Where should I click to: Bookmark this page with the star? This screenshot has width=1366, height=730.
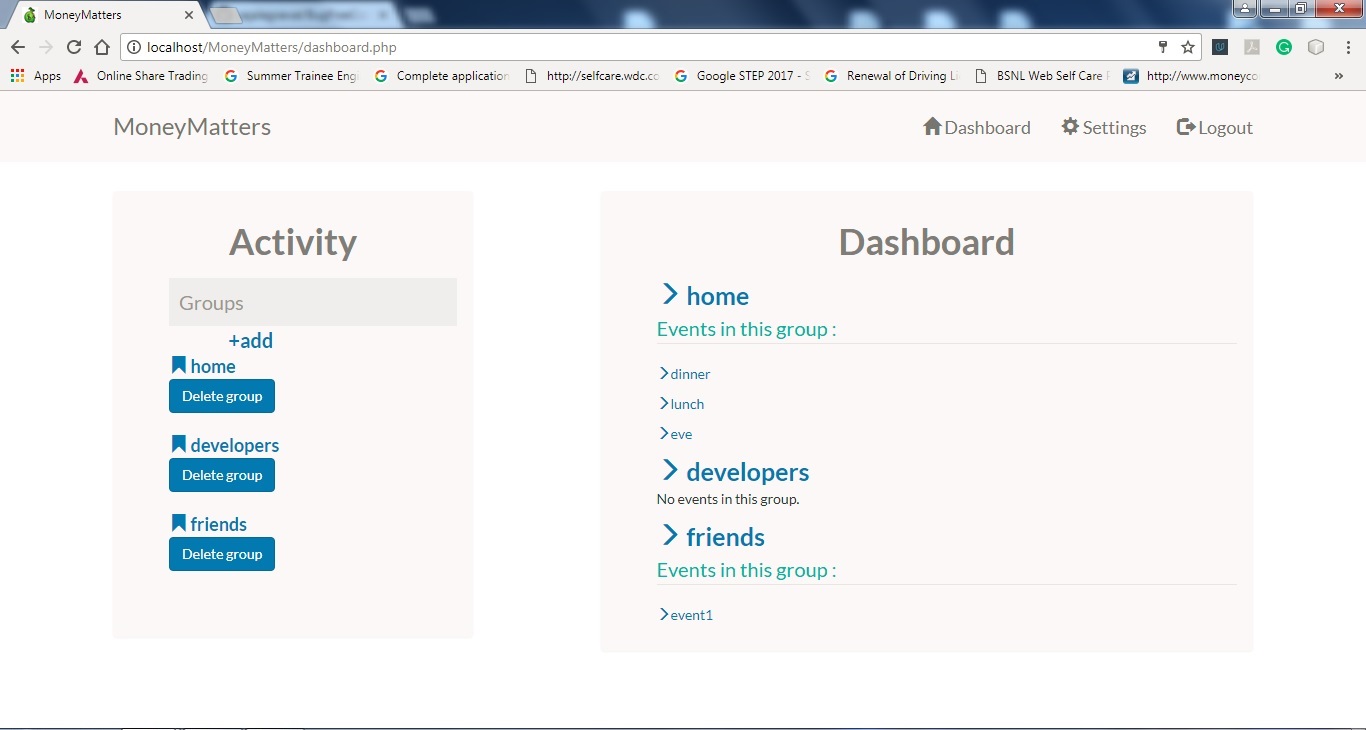pos(1188,47)
